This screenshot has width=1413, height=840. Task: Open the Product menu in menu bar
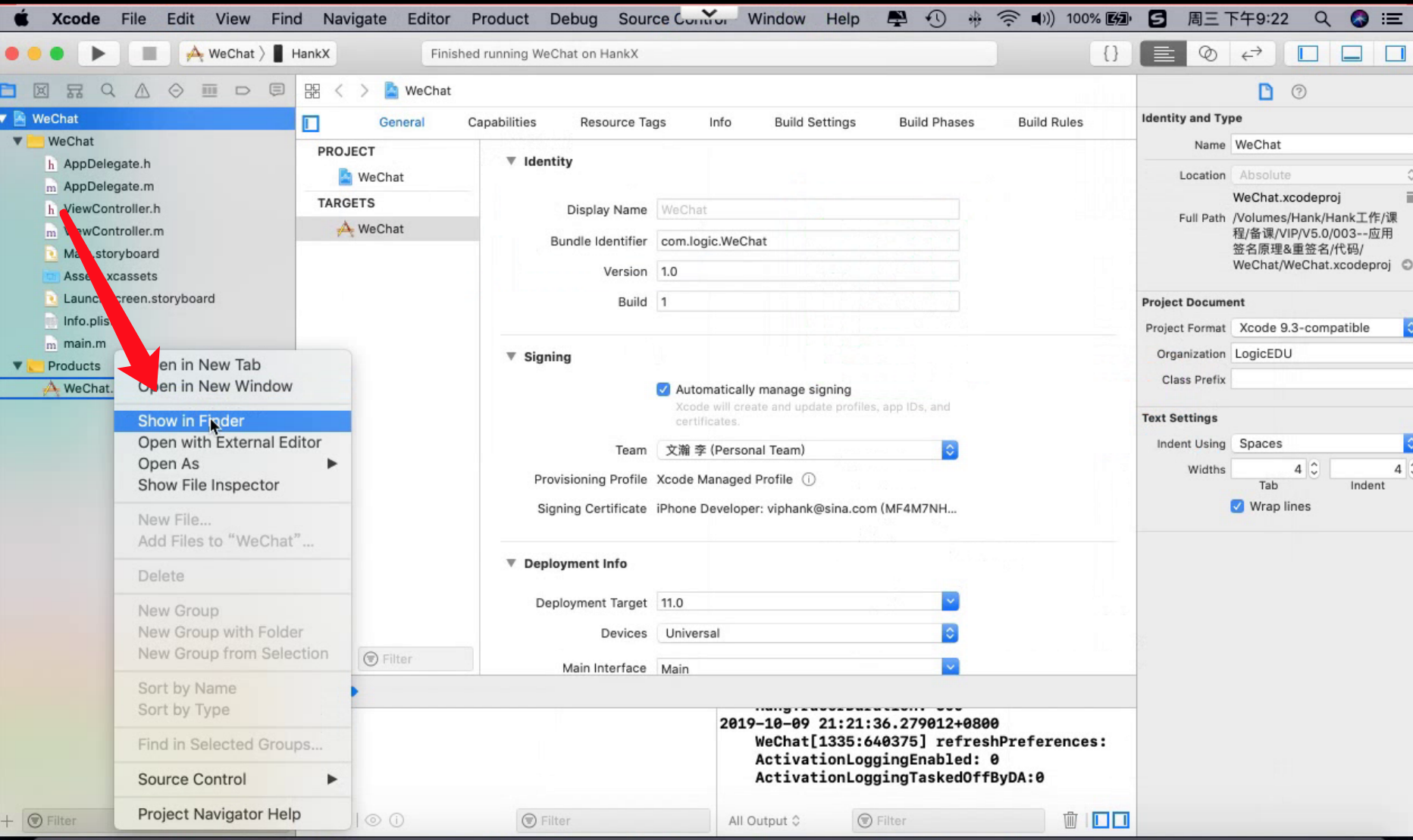click(x=500, y=18)
